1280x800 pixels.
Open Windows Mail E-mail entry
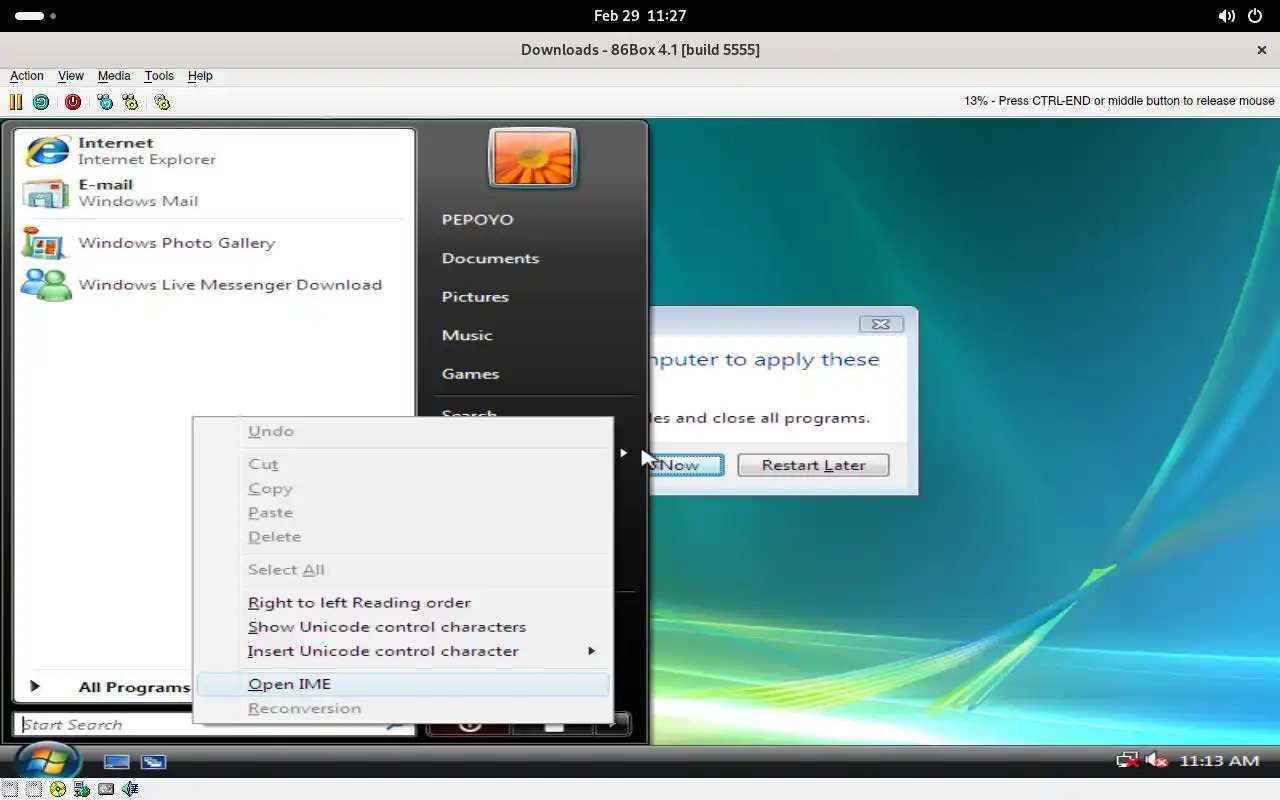[x=215, y=192]
